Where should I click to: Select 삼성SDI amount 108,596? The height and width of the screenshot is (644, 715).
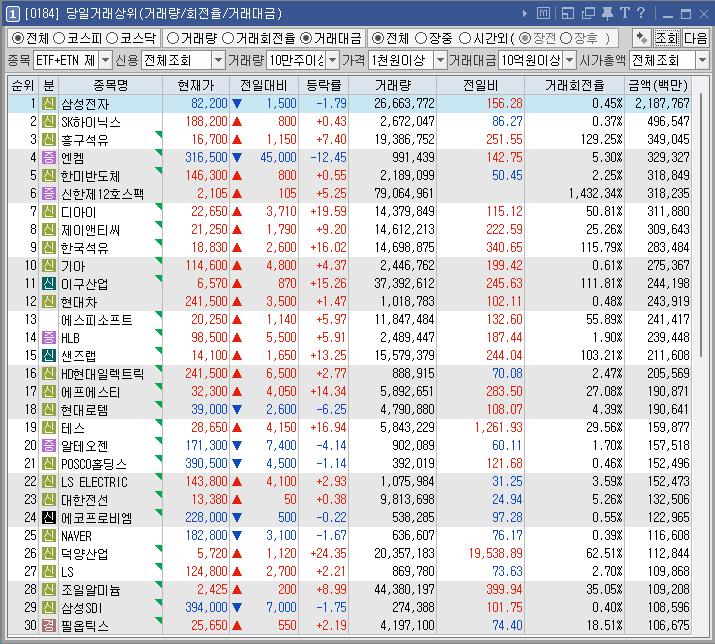[x=668, y=608]
